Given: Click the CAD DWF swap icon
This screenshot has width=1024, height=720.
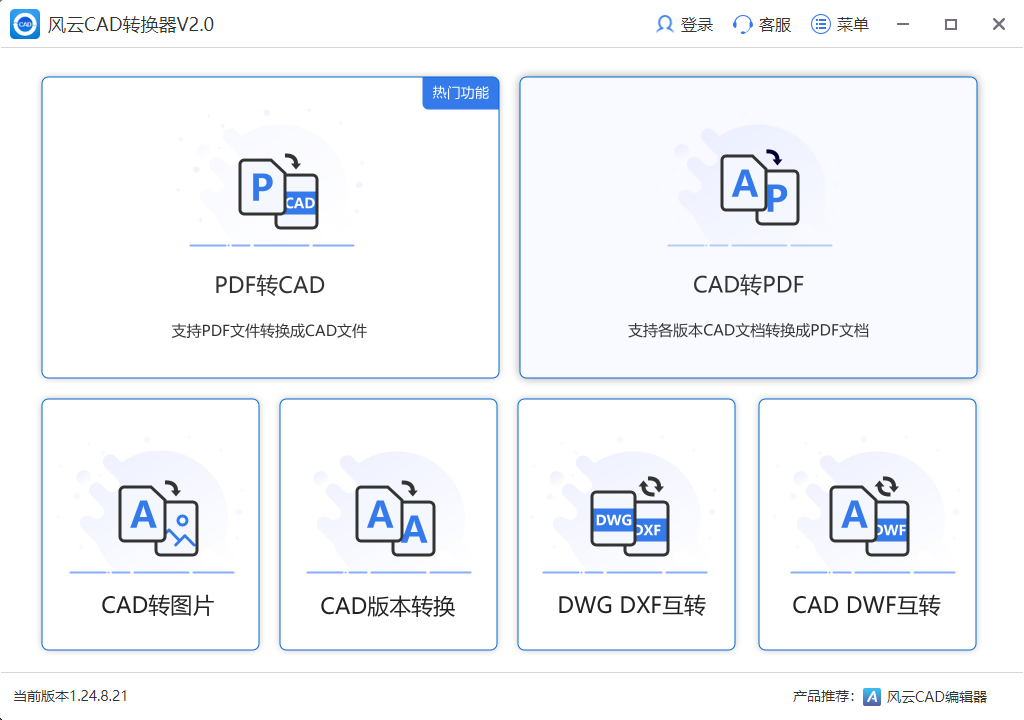Looking at the screenshot, I should click(x=869, y=516).
